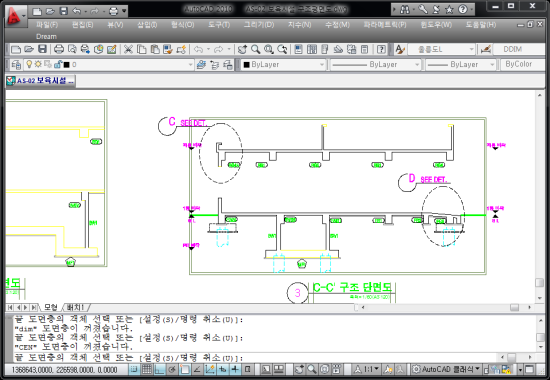Click the drawing area horizontal scrollbar thumb

pos(514,307)
